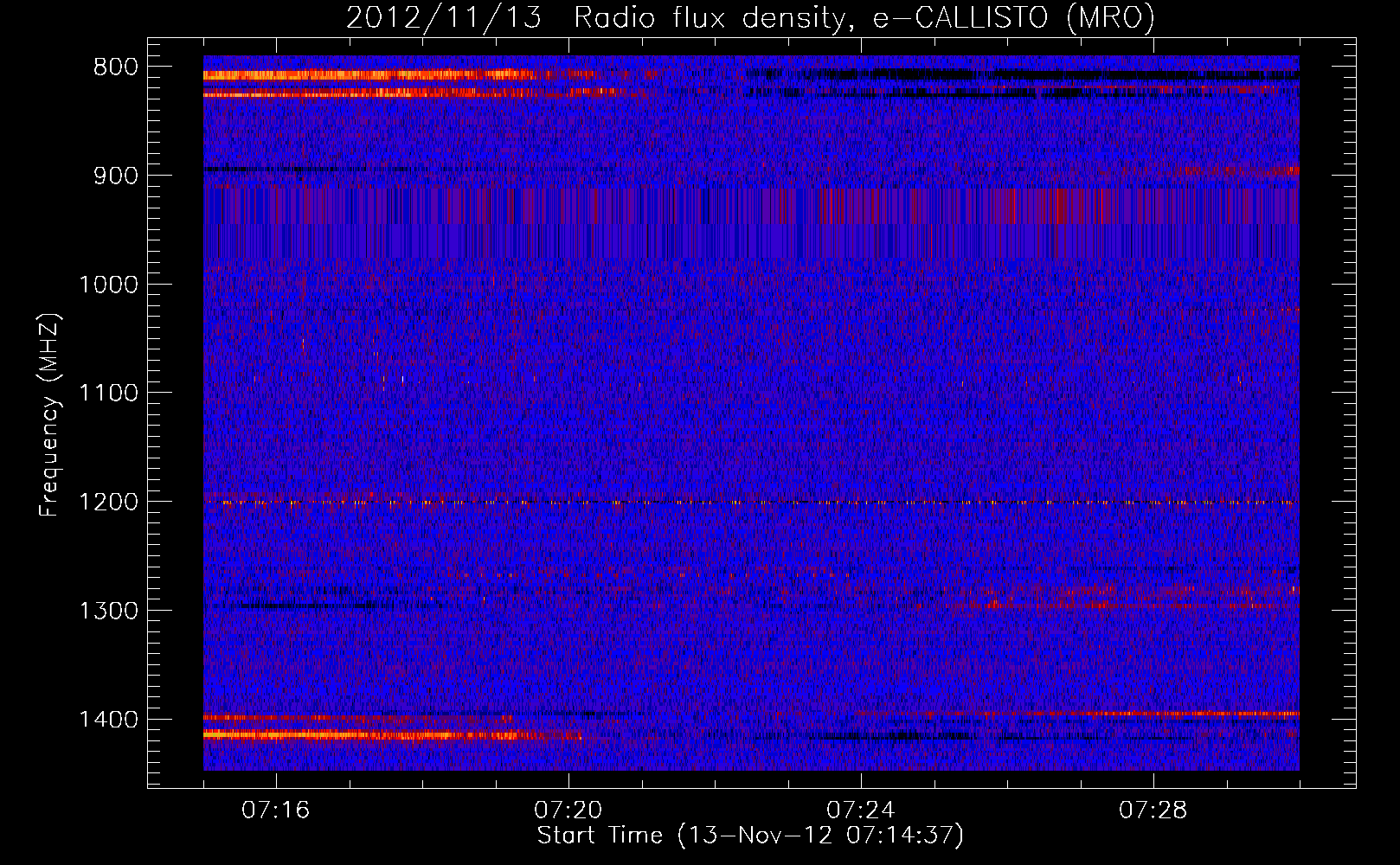Select the 800 frequency tick label

click(116, 67)
